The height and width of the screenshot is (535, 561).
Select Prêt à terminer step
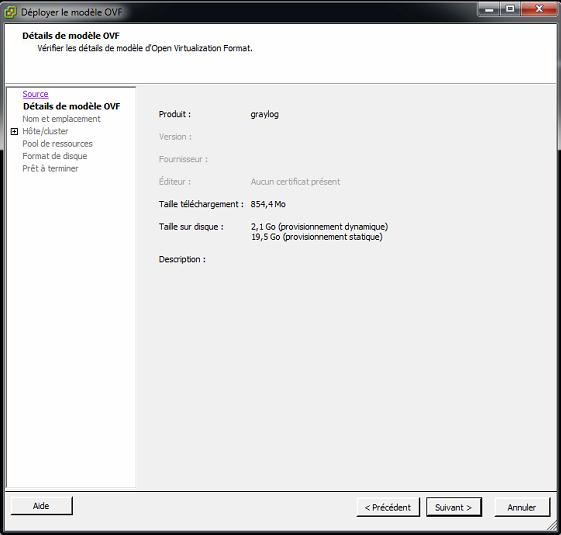(50, 169)
